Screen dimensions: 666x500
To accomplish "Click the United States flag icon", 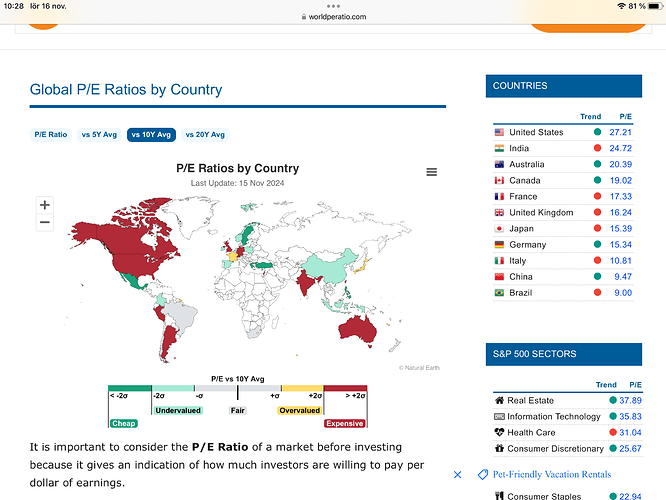I will coord(499,132).
